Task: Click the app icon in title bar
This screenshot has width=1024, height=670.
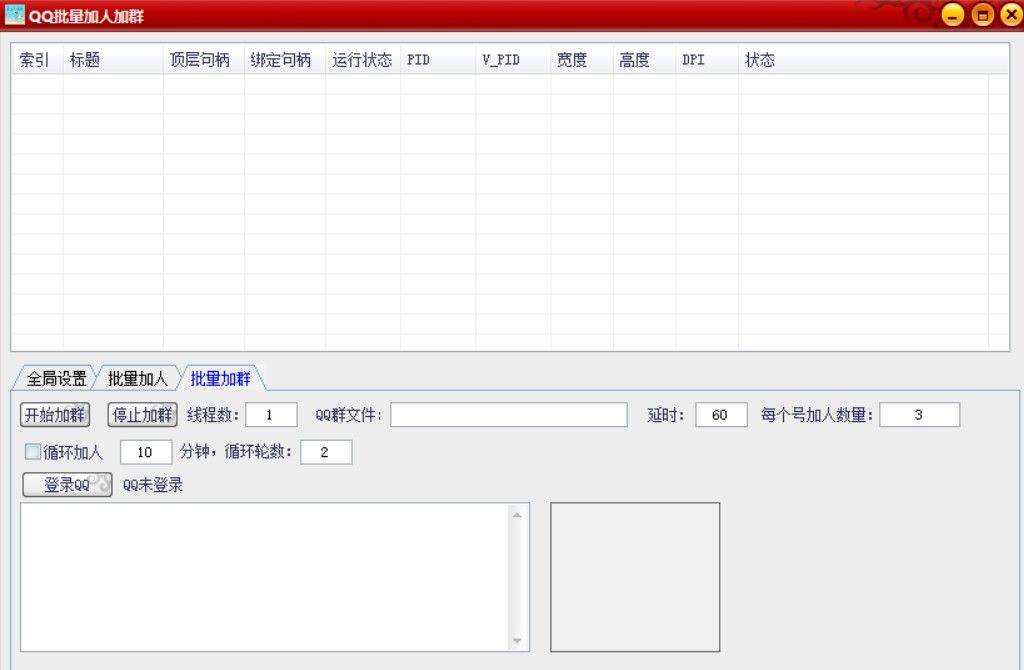Action: tap(14, 15)
